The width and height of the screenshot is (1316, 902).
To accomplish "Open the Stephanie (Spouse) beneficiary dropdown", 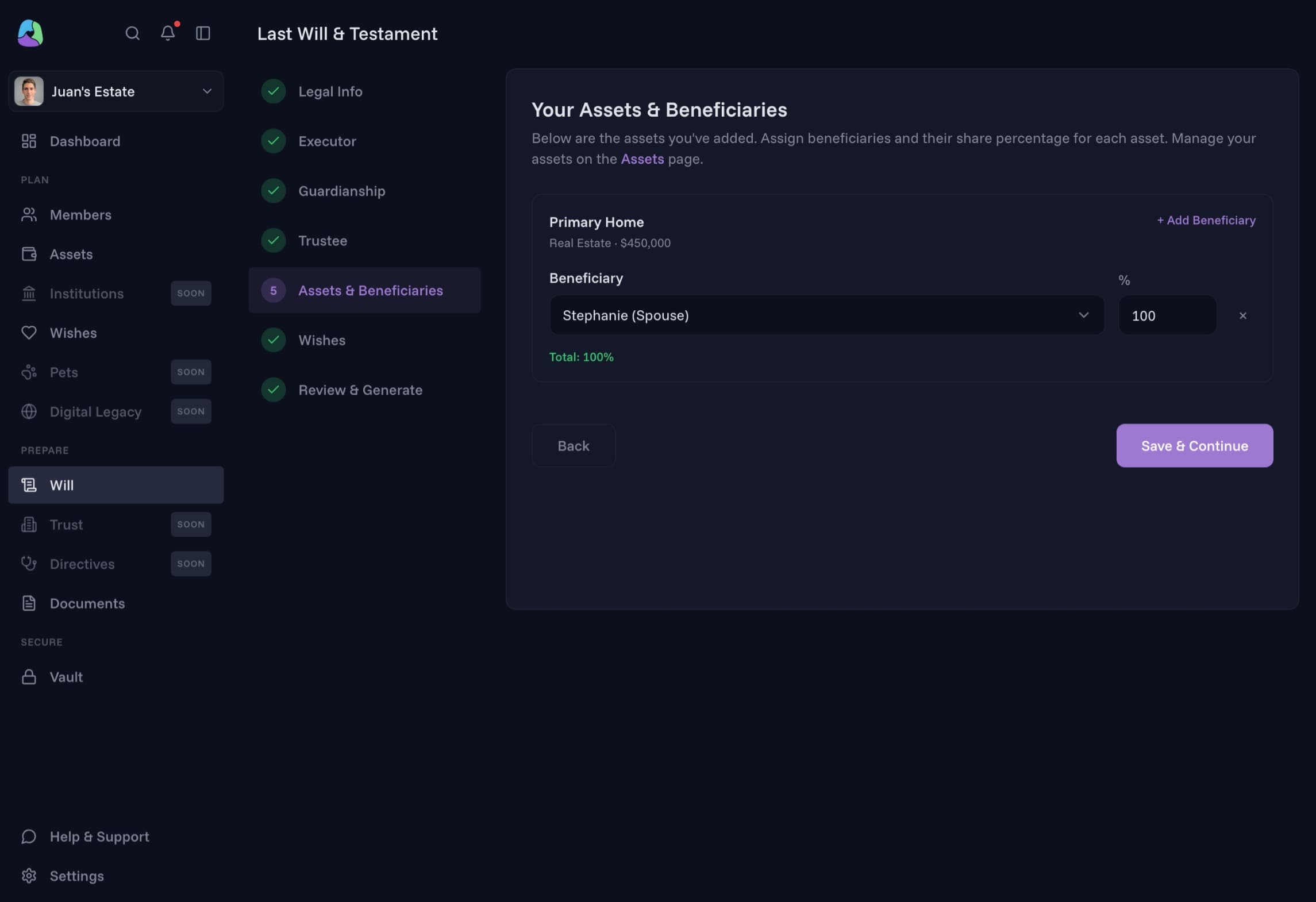I will [827, 315].
